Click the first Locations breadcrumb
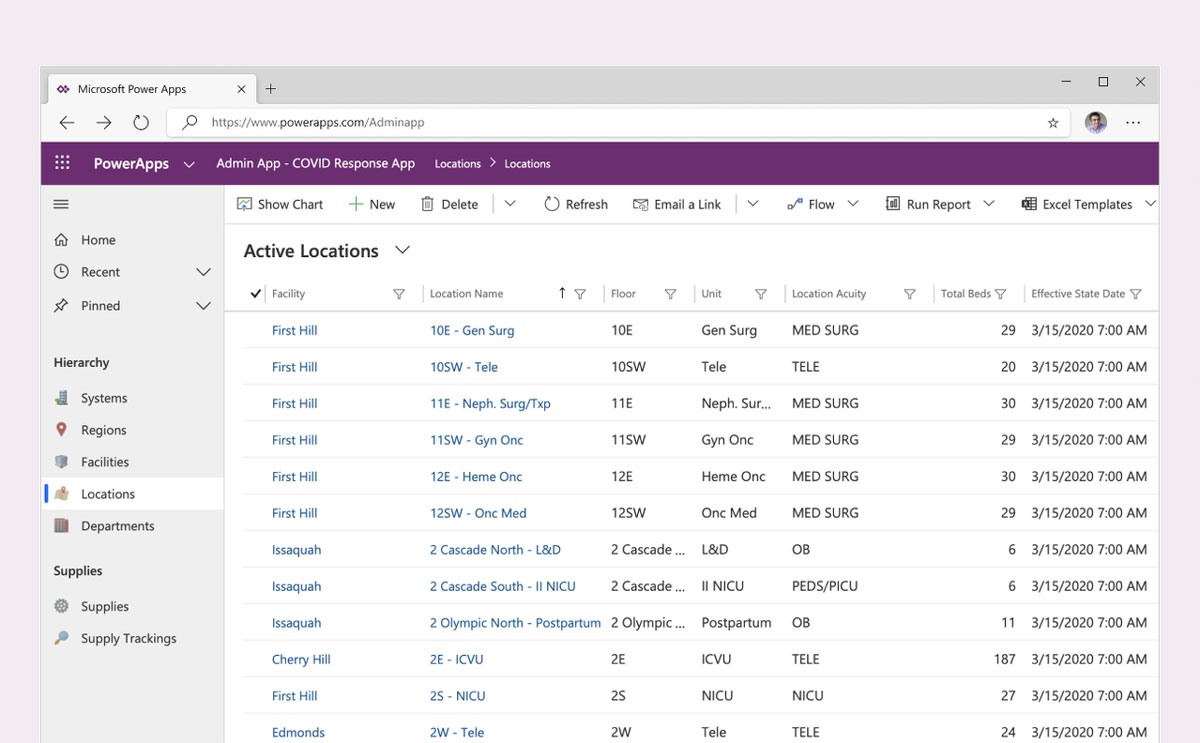Viewport: 1200px width, 743px height. (x=457, y=164)
